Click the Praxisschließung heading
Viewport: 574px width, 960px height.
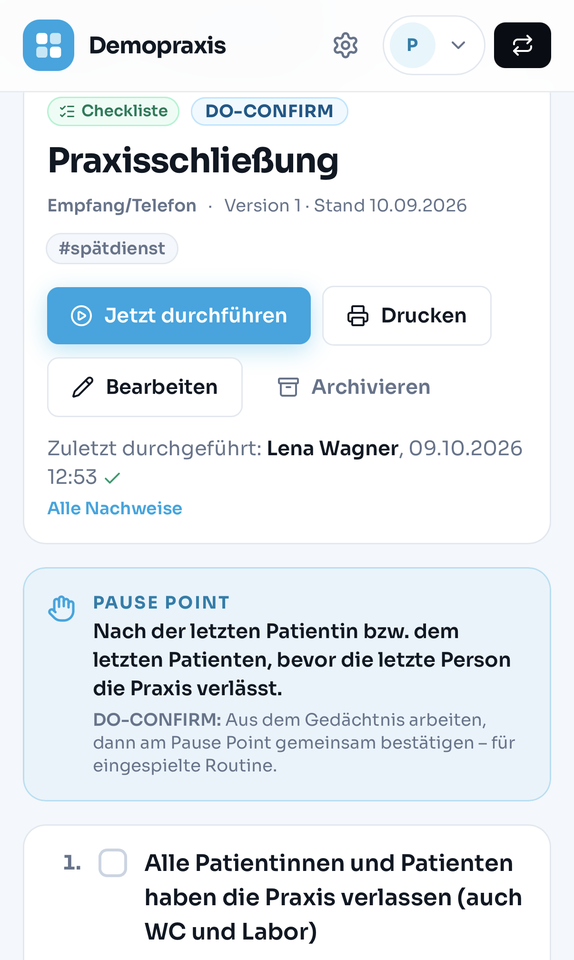[193, 161]
